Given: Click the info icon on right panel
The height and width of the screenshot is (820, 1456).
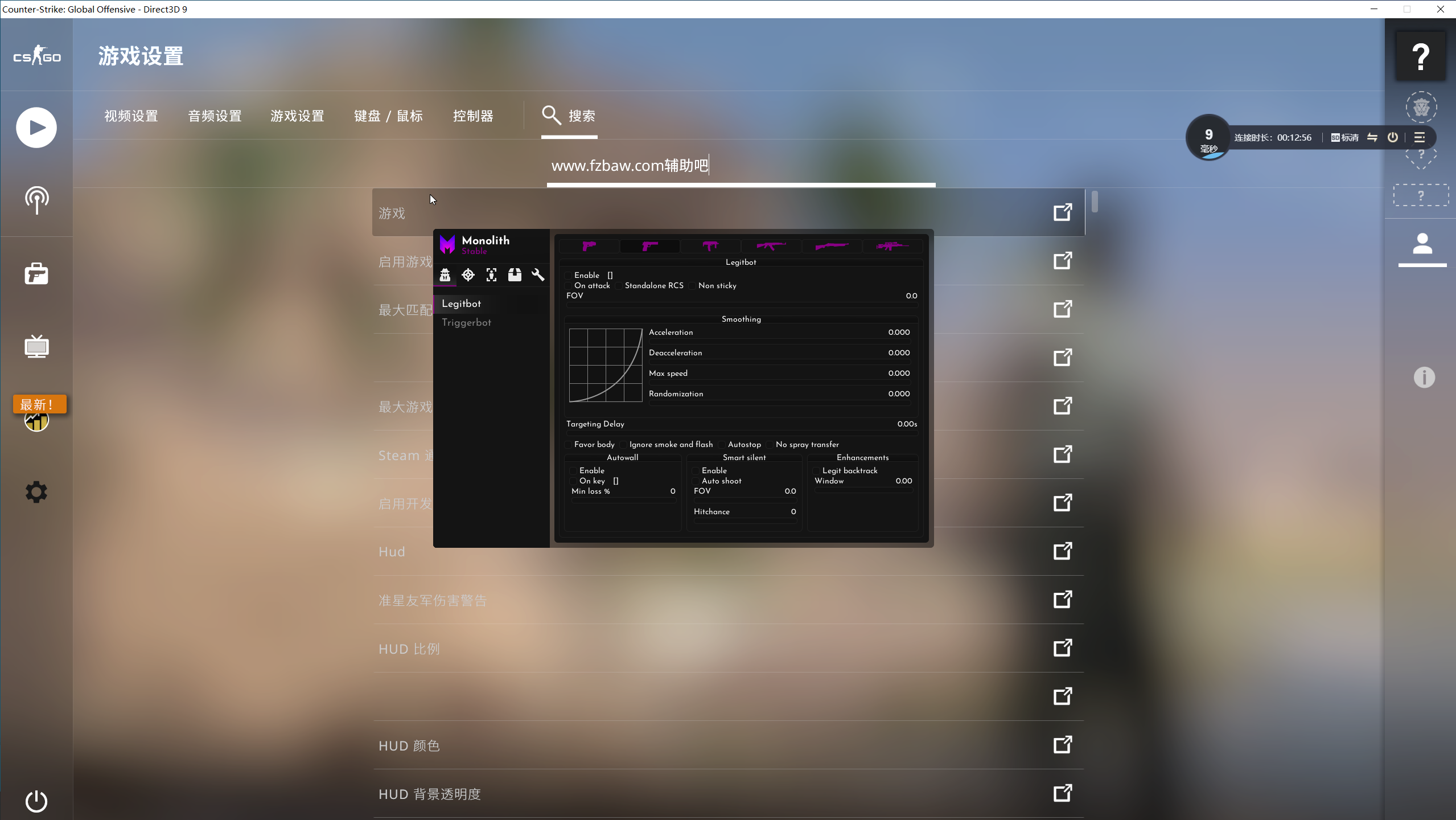Looking at the screenshot, I should coord(1424,377).
